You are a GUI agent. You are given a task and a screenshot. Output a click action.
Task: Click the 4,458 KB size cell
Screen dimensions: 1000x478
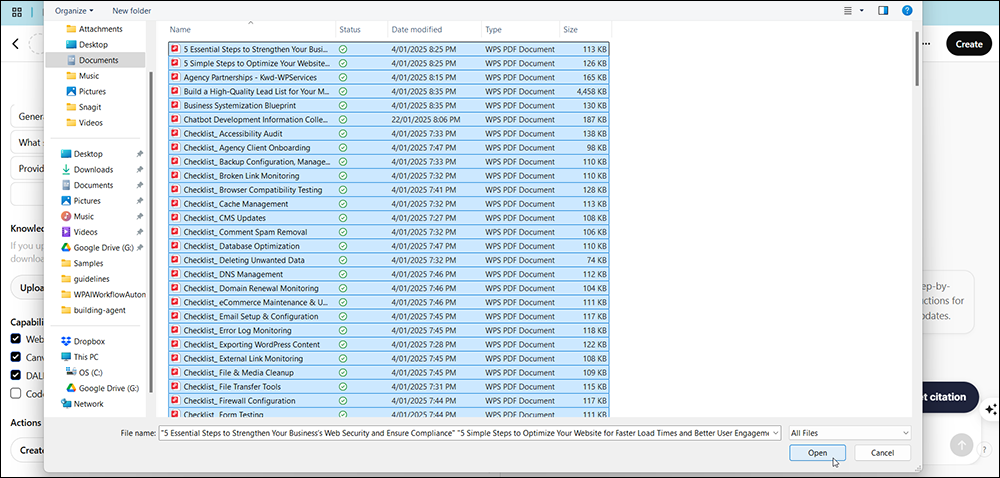point(591,91)
